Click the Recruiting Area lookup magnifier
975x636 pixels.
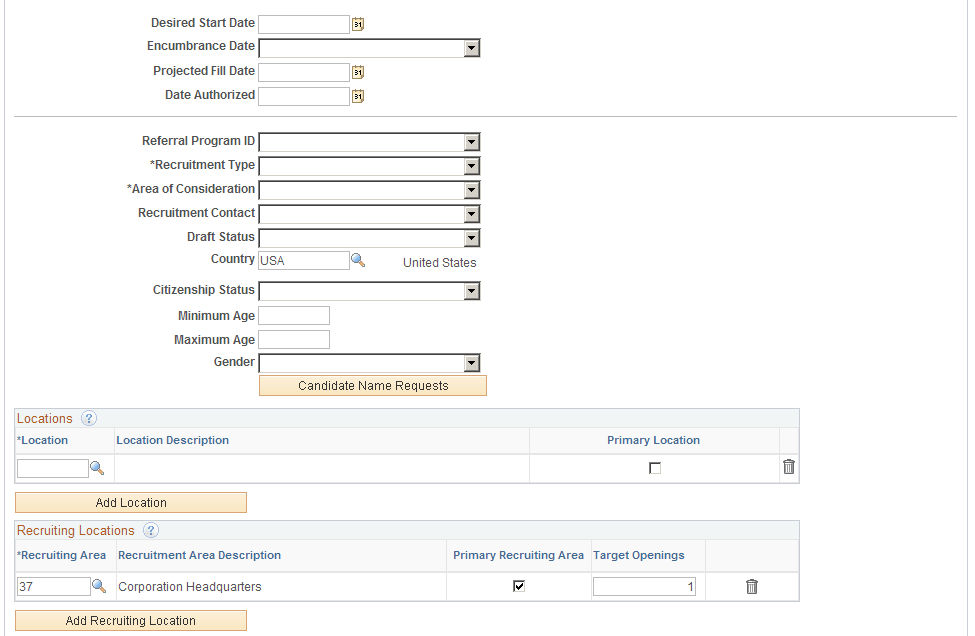[99, 586]
